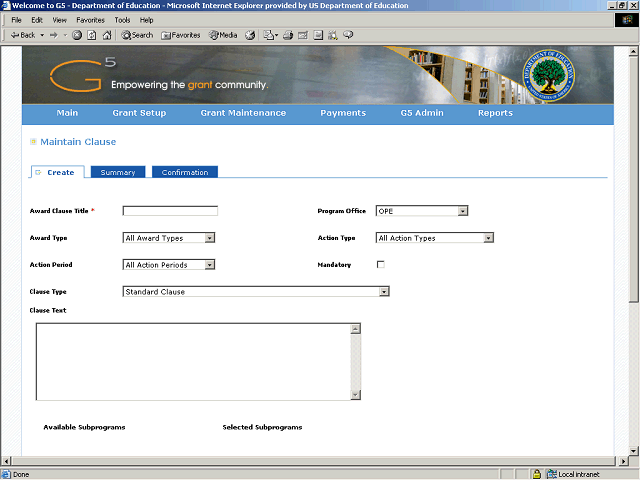The height and width of the screenshot is (480, 640).
Task: Click horizontal scrollbar left arrow
Action: (x=6, y=461)
